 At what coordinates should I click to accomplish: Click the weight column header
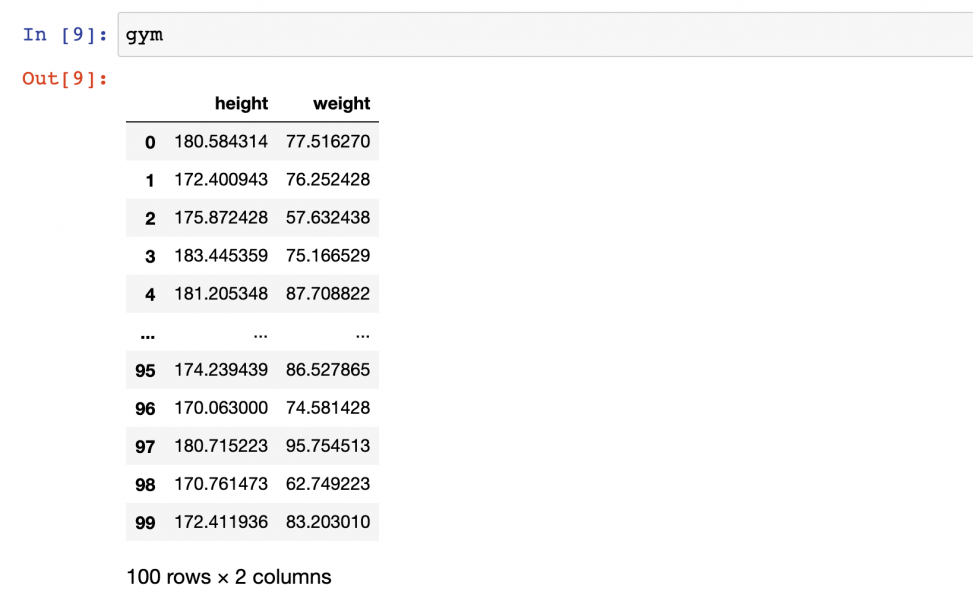(341, 103)
